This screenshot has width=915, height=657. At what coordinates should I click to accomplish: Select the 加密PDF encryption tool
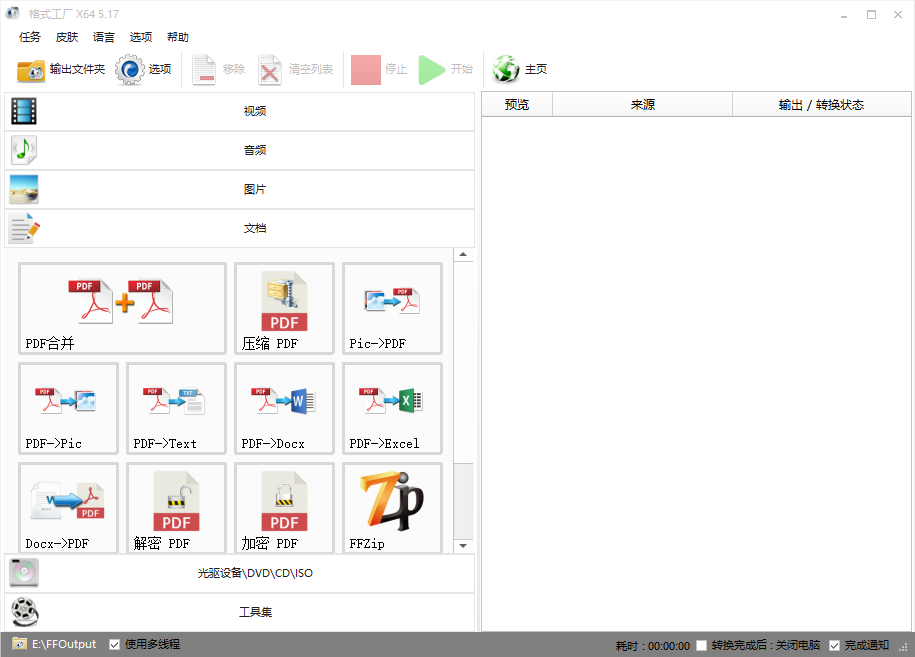click(x=284, y=508)
